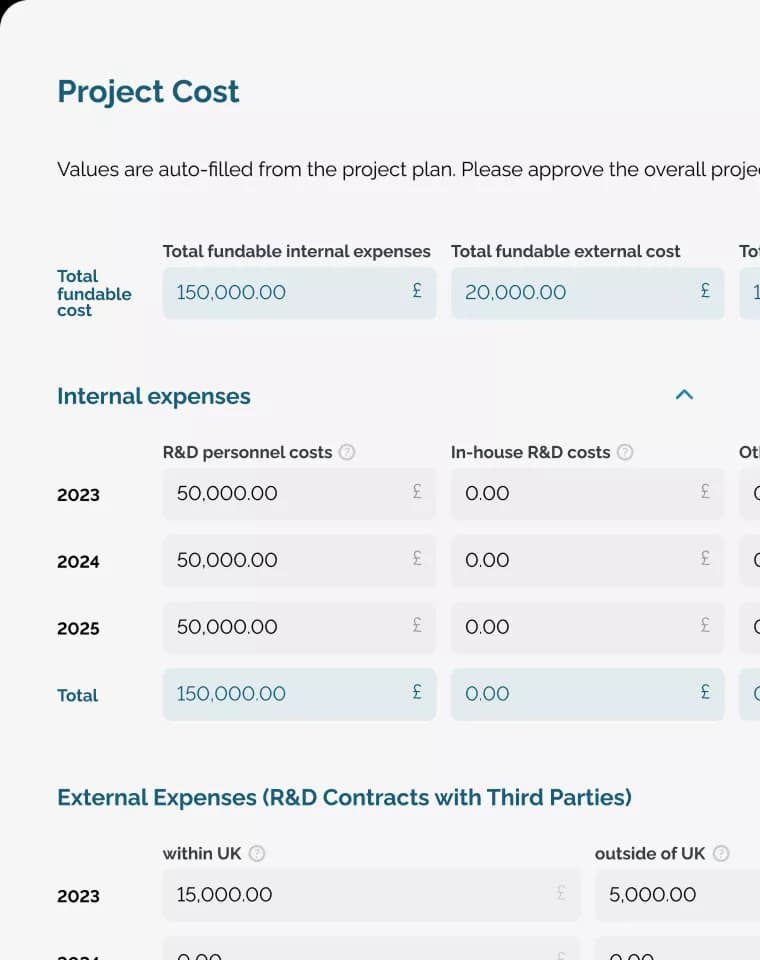Select 2024 In-house R&D costs field
Screen dimensions: 760x960
[588, 560]
